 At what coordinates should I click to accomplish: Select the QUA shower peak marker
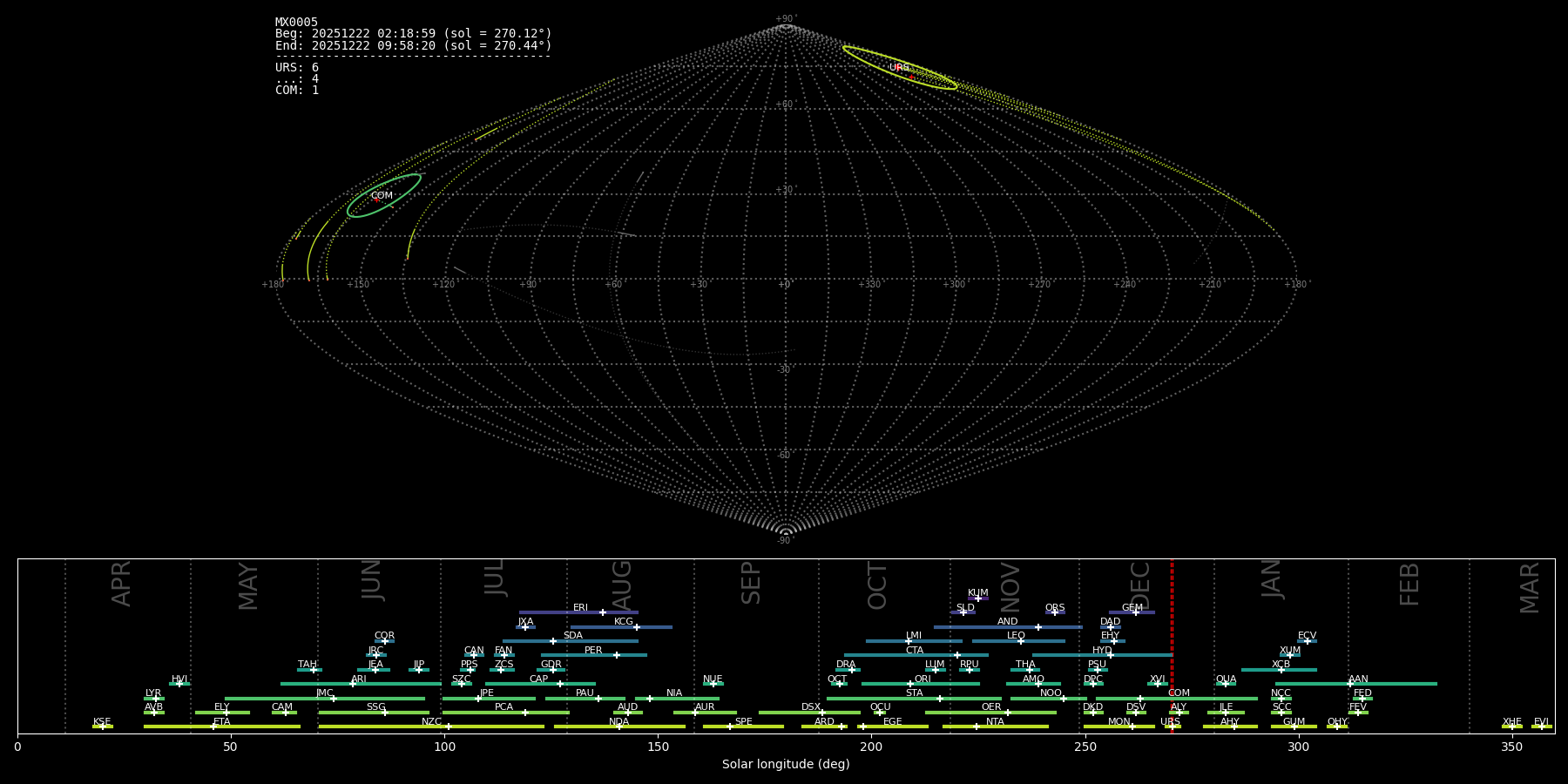[1225, 684]
